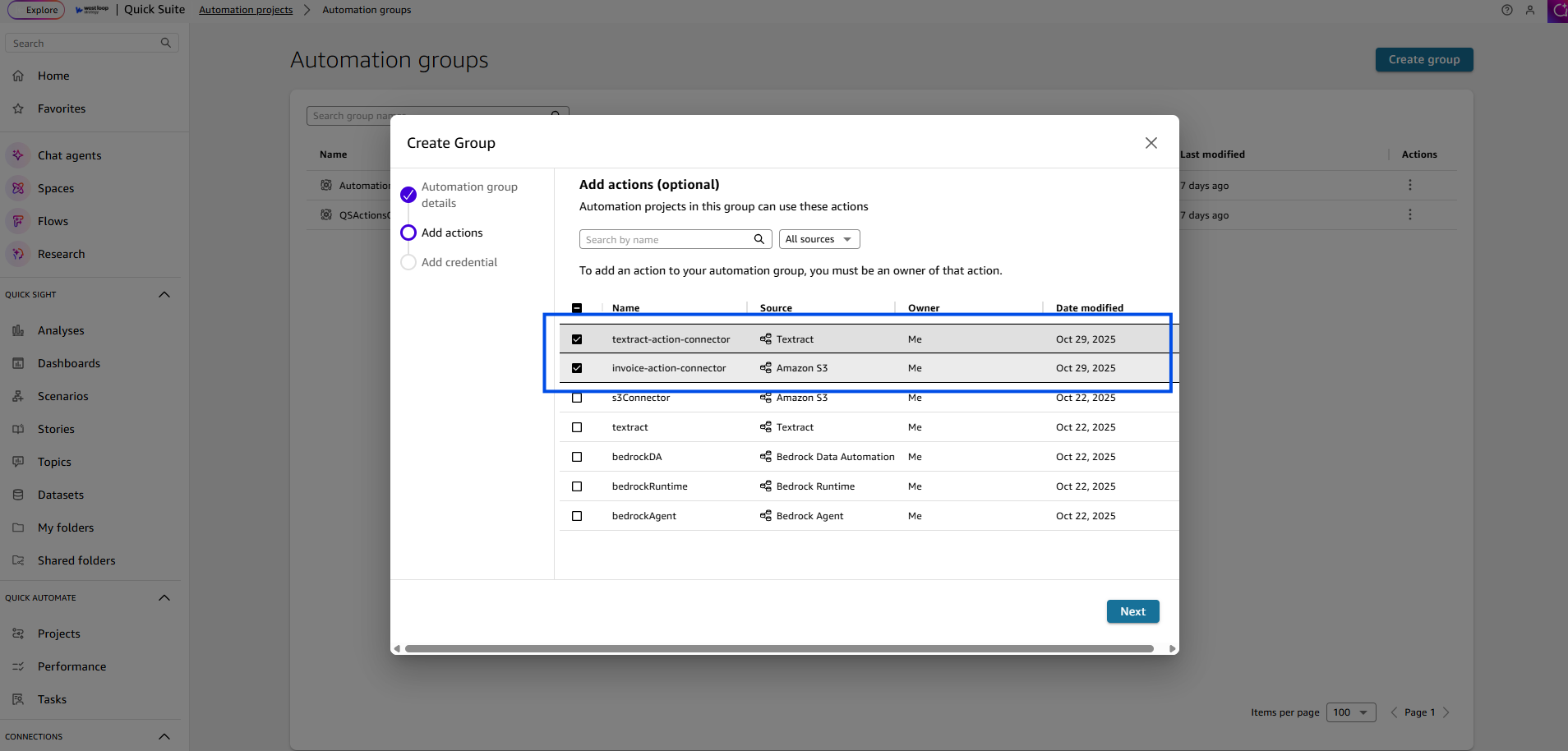Click the Explore tab button
The image size is (1568, 751).
click(36, 10)
